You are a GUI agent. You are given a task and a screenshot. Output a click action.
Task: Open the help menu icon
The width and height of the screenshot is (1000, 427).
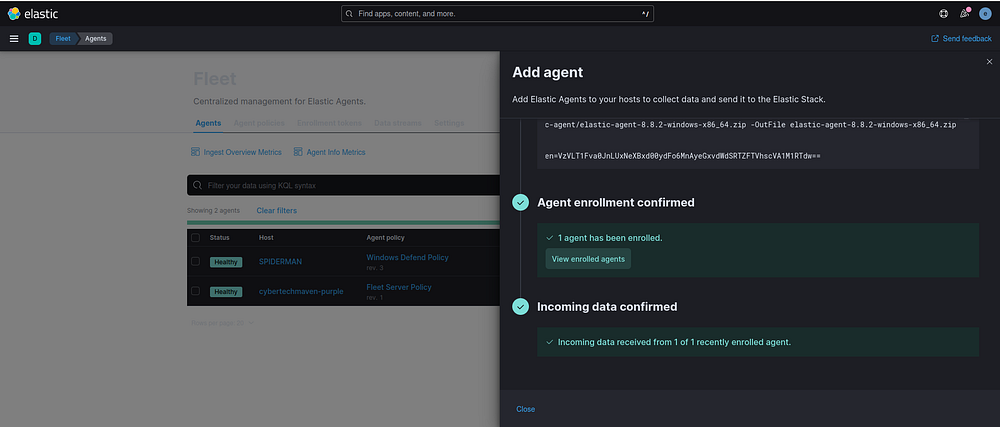(x=944, y=13)
